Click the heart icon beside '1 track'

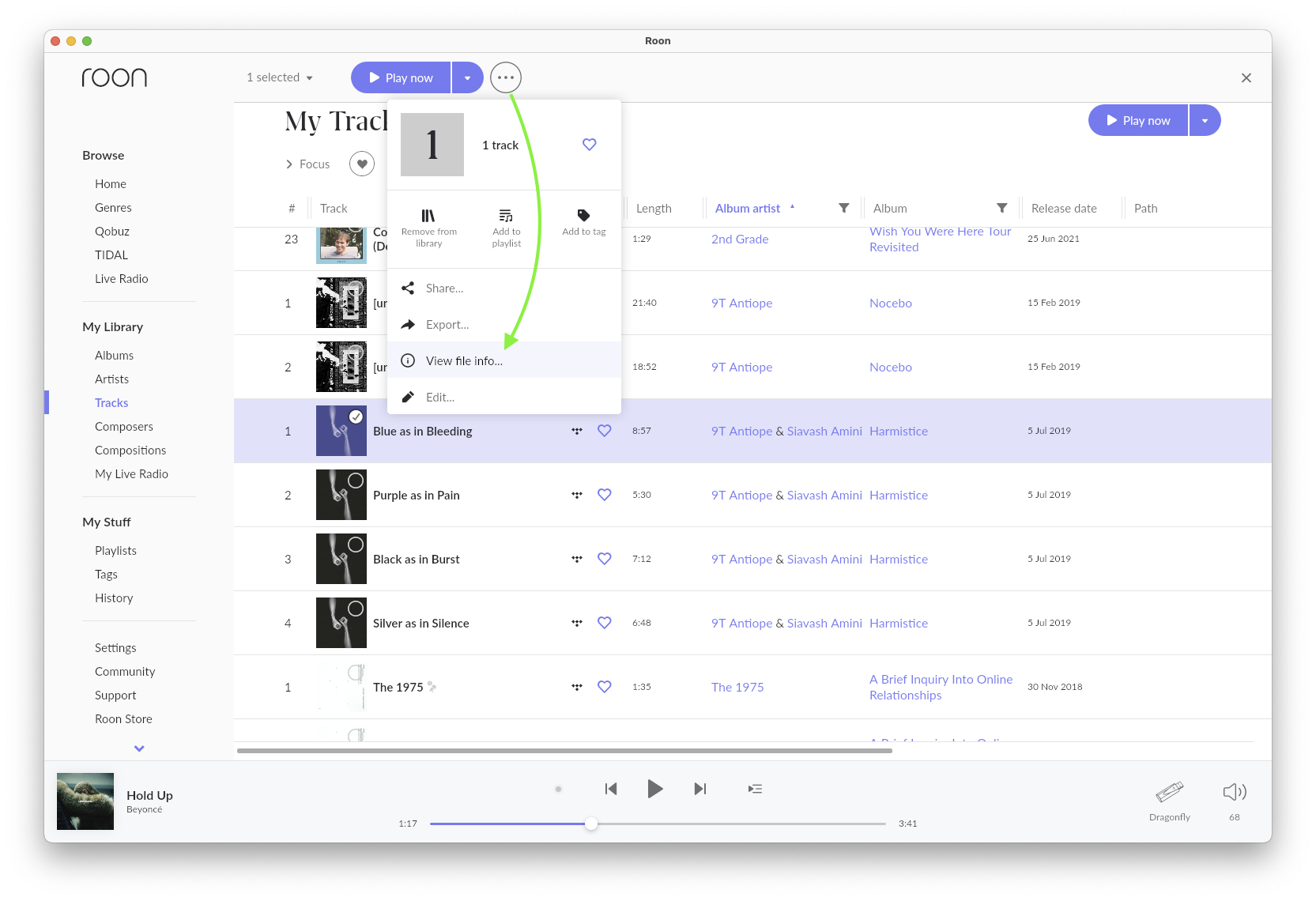coord(589,145)
